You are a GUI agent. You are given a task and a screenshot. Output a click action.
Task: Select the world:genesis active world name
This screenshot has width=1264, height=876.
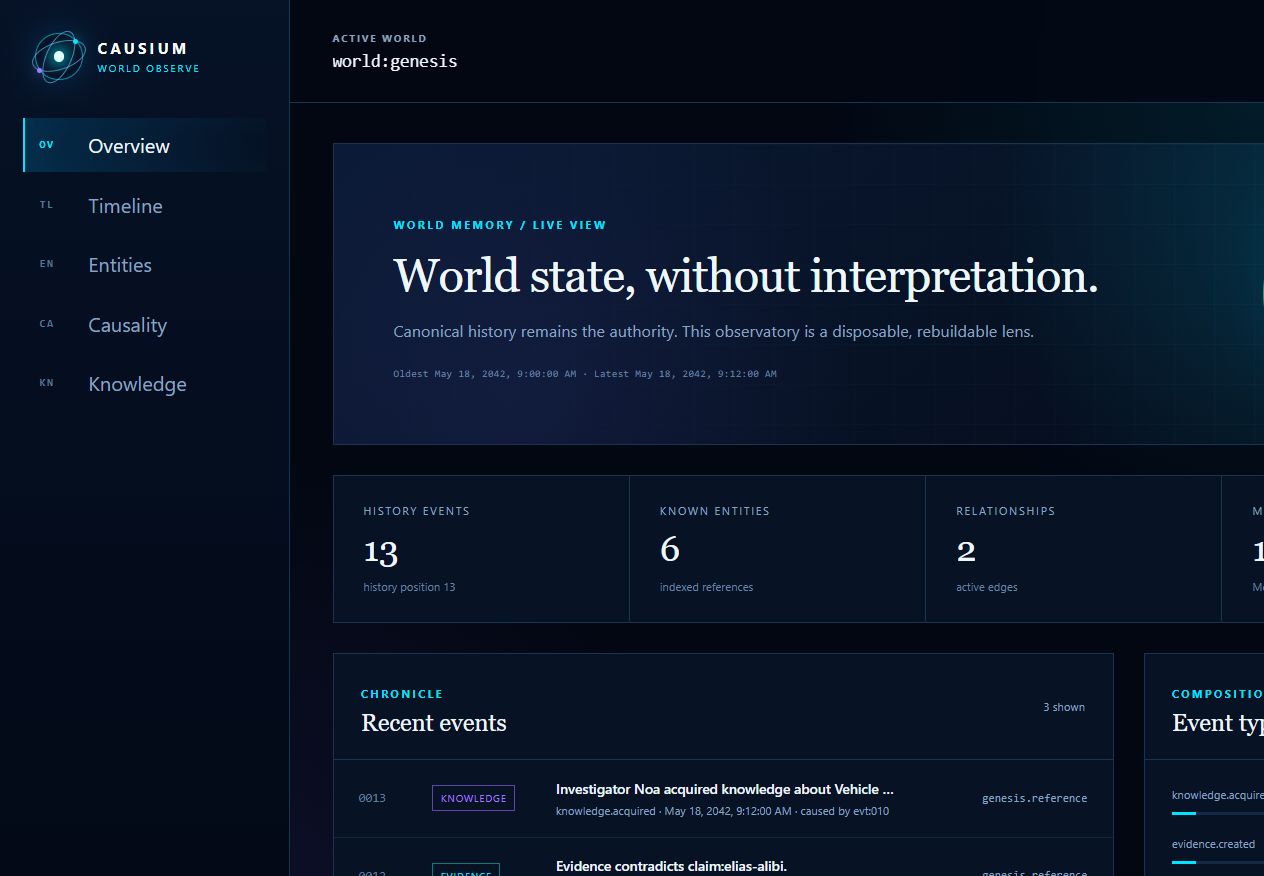(x=395, y=61)
